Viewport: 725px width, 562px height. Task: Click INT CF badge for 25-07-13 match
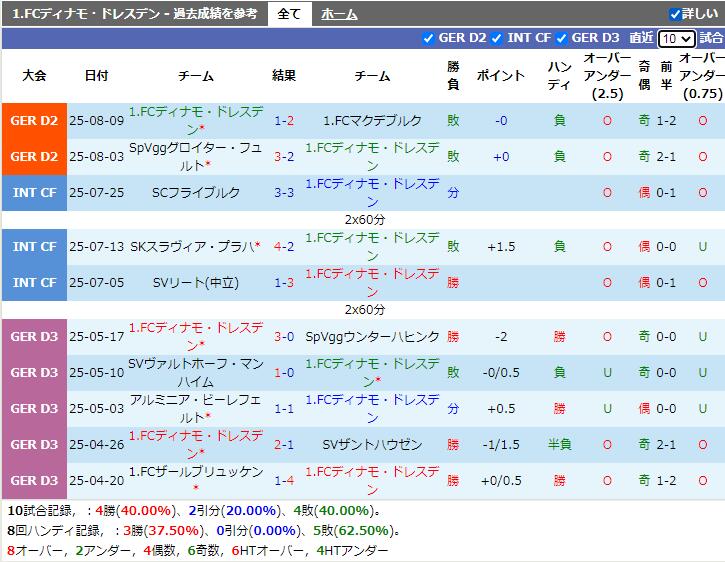pyautogui.click(x=34, y=247)
